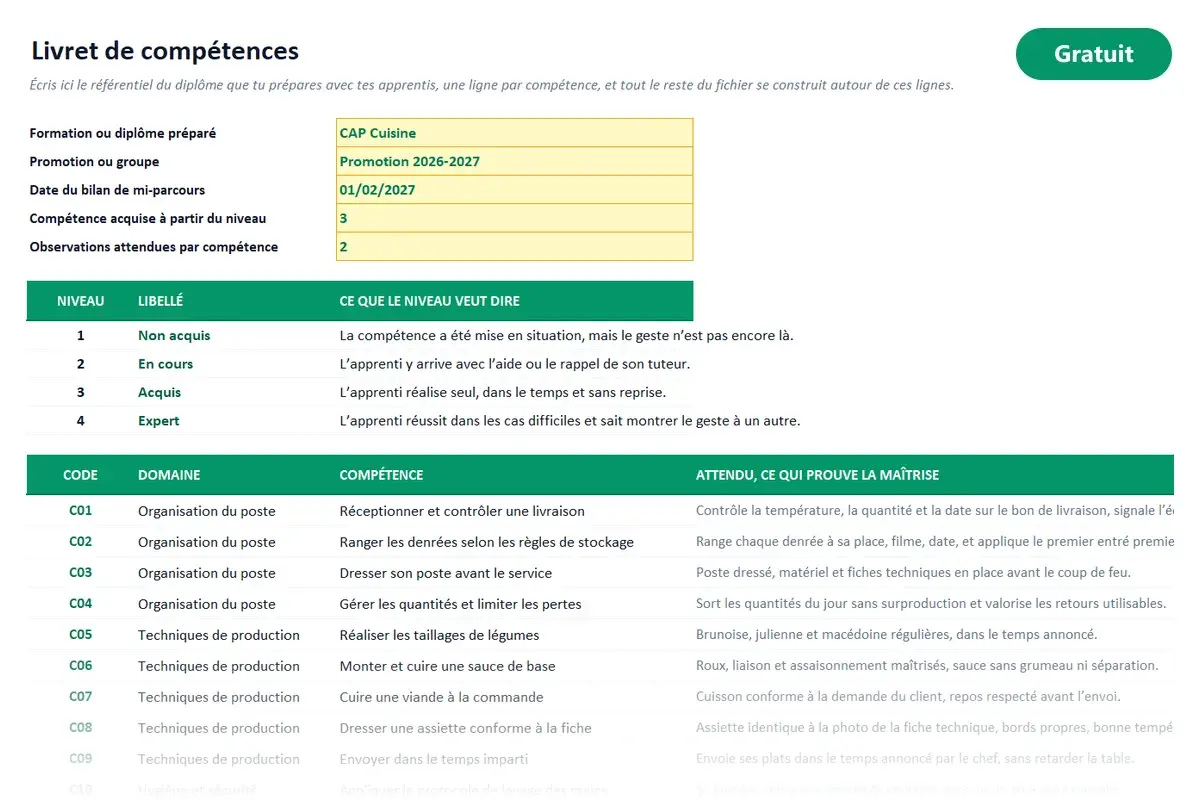Select the Promotion 2026-2027 input cell
Screen dimensions: 1200x800
point(514,161)
